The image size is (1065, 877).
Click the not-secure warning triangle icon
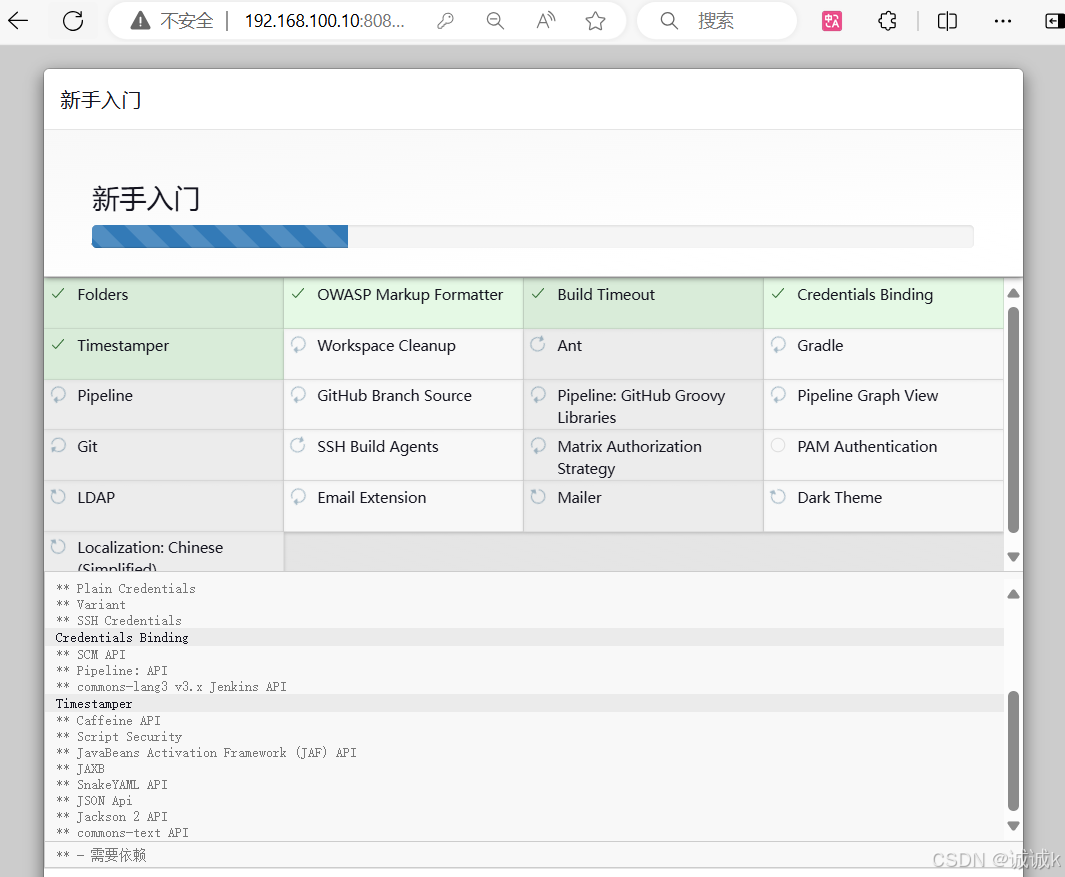pos(140,21)
